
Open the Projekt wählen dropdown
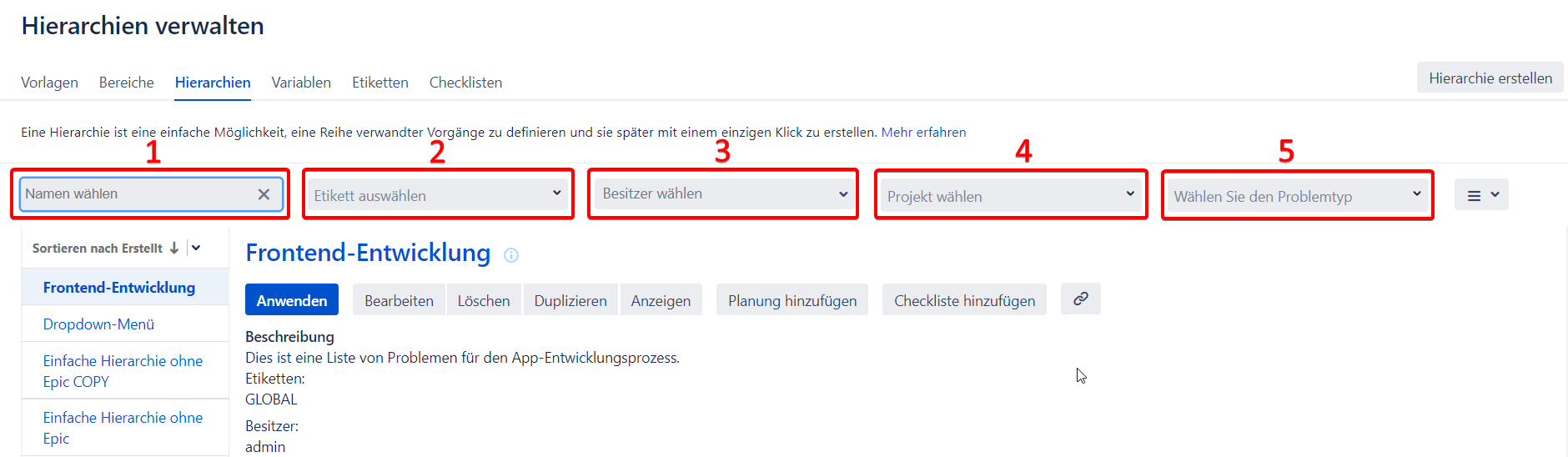coord(1011,196)
